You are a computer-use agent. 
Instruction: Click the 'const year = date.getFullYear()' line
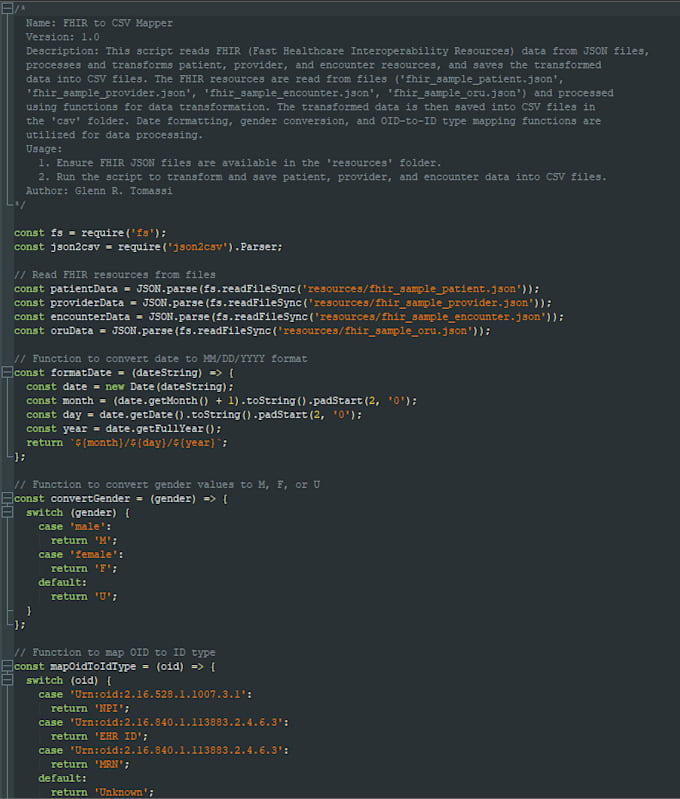click(124, 429)
